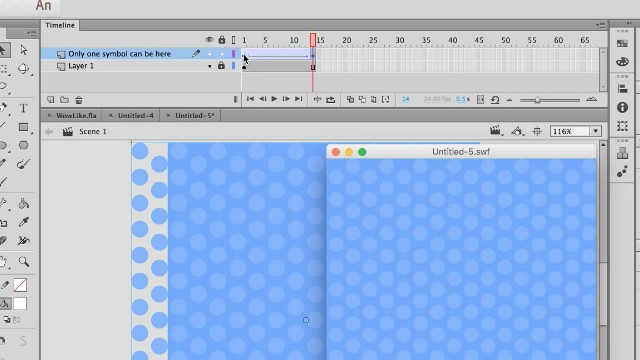Open the Tools panel options menu

tap(31, 33)
